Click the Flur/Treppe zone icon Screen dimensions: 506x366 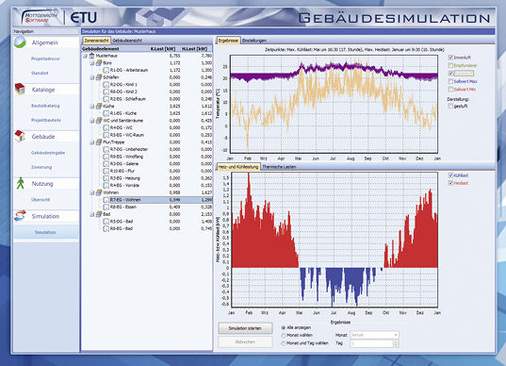click(x=99, y=142)
